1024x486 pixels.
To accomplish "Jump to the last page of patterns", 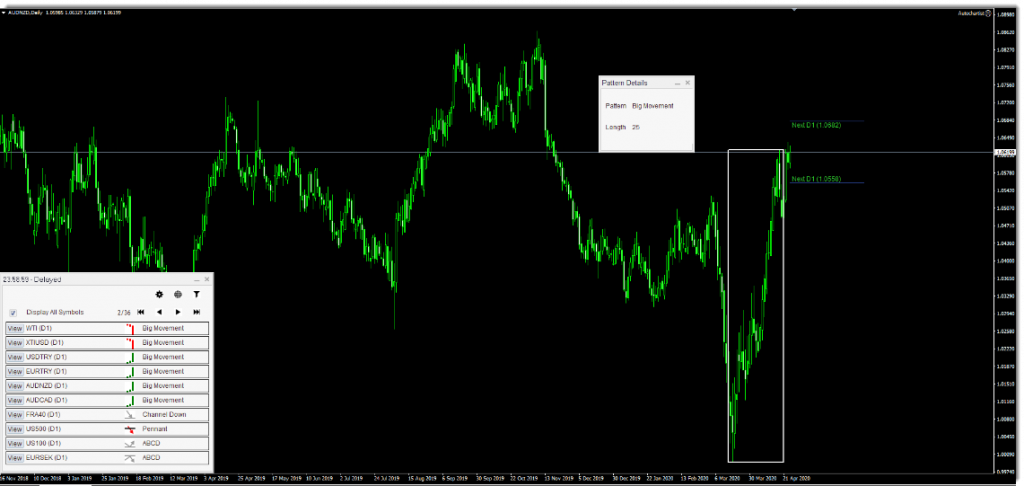I will pos(197,312).
